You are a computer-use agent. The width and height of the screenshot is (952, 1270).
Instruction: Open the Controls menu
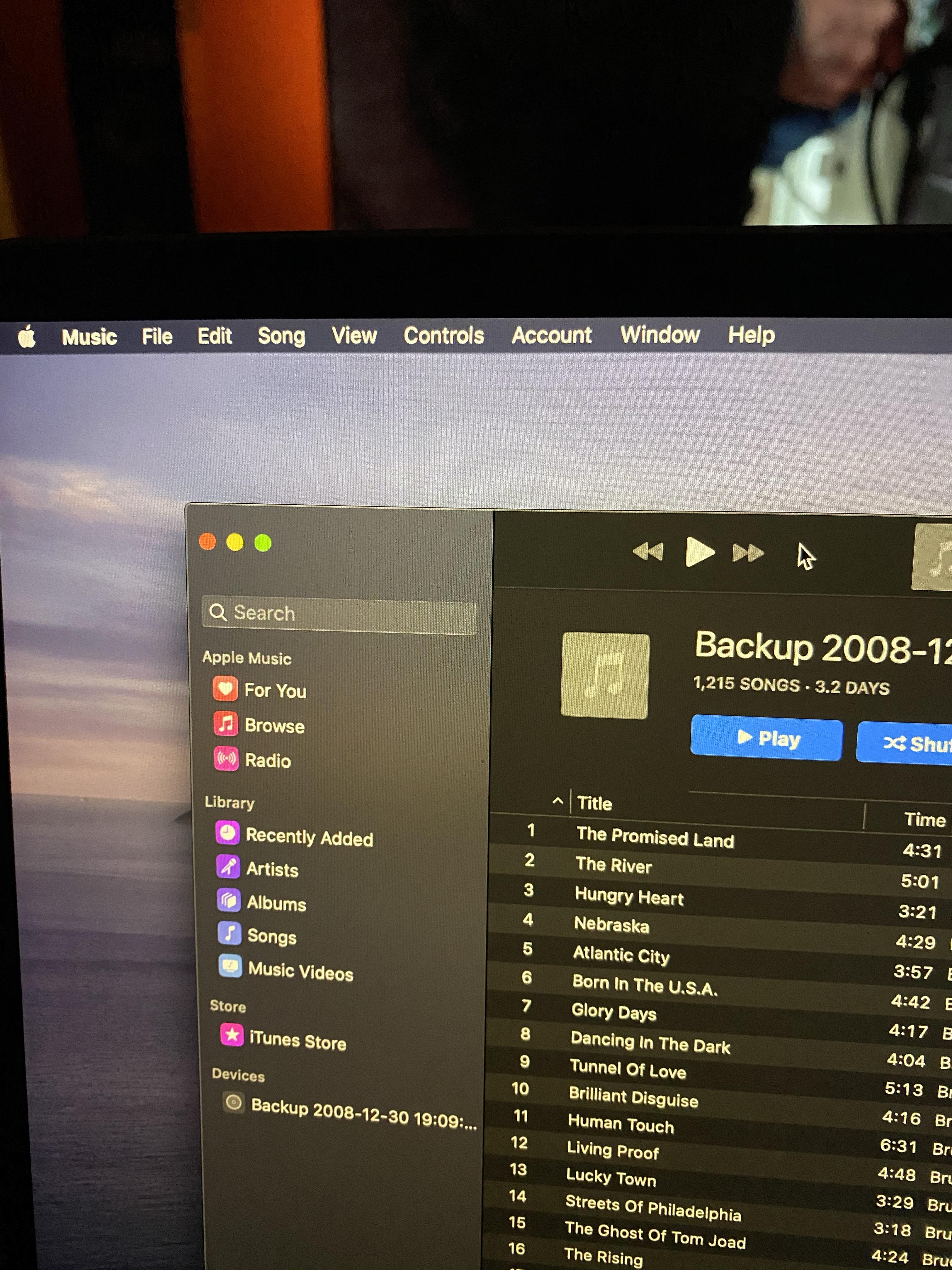click(x=443, y=335)
